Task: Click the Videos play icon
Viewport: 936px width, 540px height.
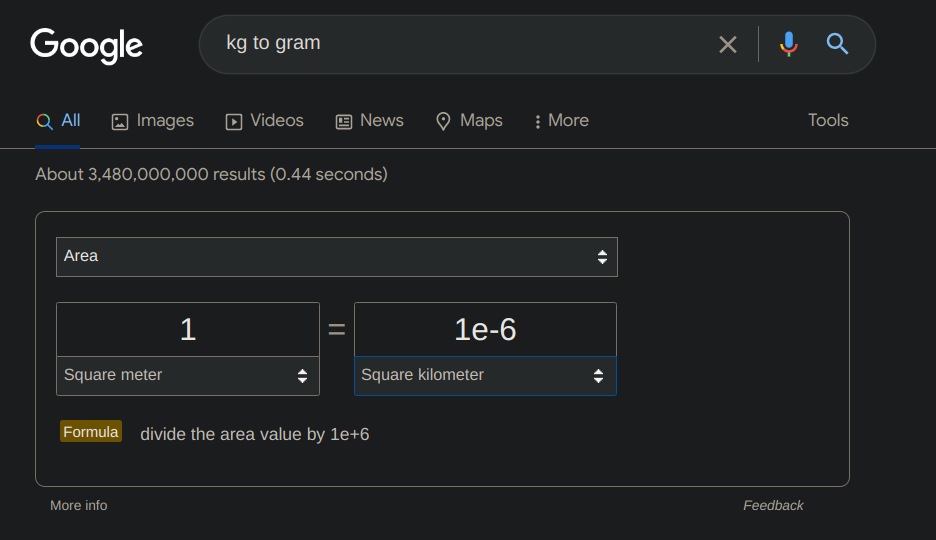Action: 234,122
